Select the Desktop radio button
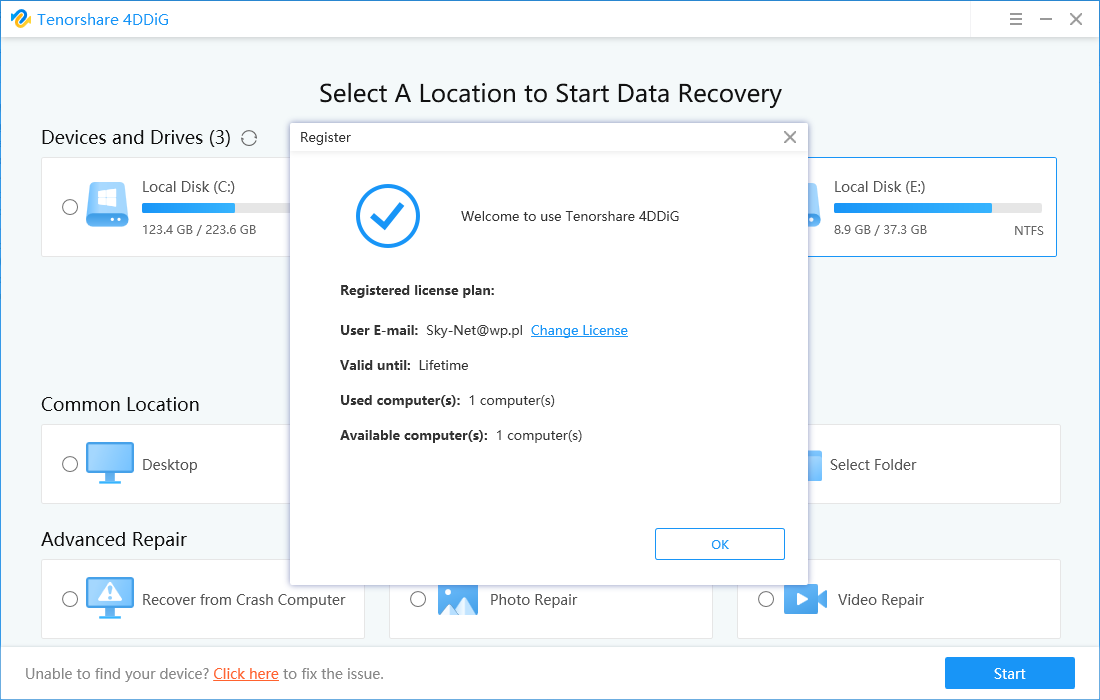The height and width of the screenshot is (700, 1100). coord(69,464)
